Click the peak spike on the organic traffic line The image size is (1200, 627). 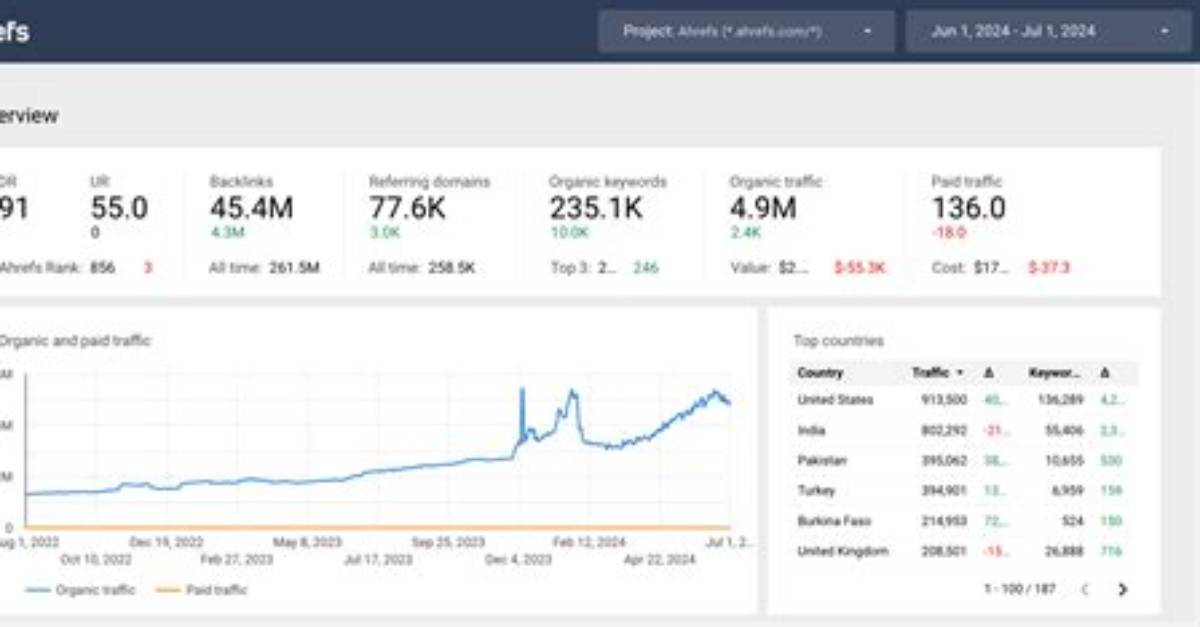pos(521,390)
